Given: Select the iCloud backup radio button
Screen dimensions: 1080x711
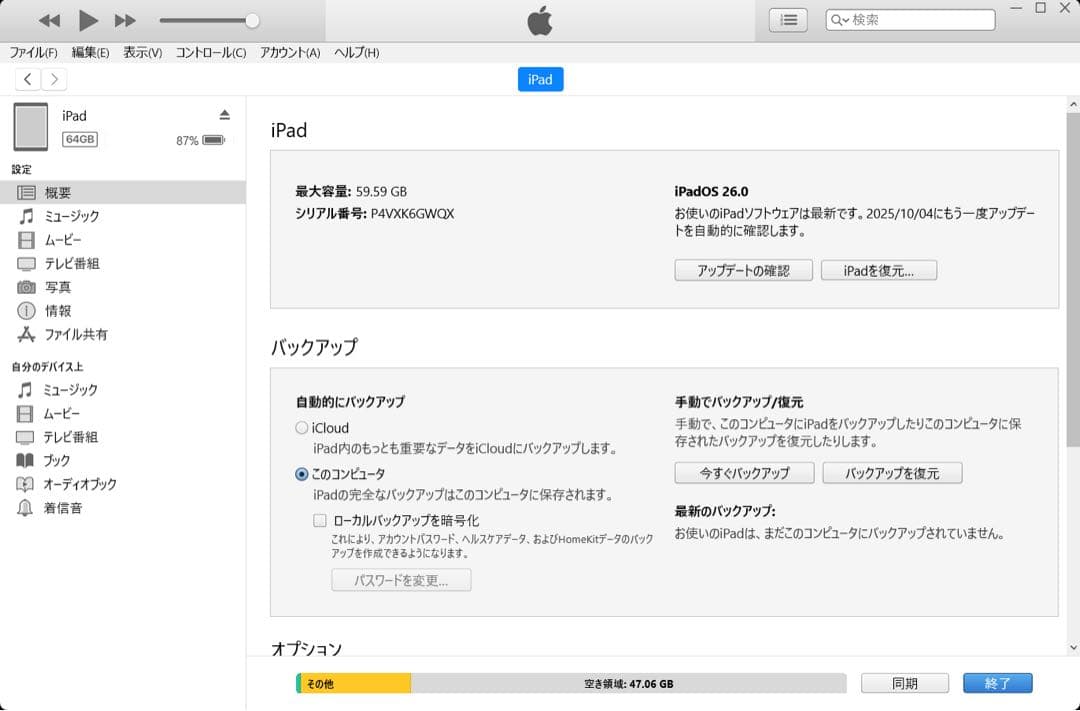Looking at the screenshot, I should [300, 427].
